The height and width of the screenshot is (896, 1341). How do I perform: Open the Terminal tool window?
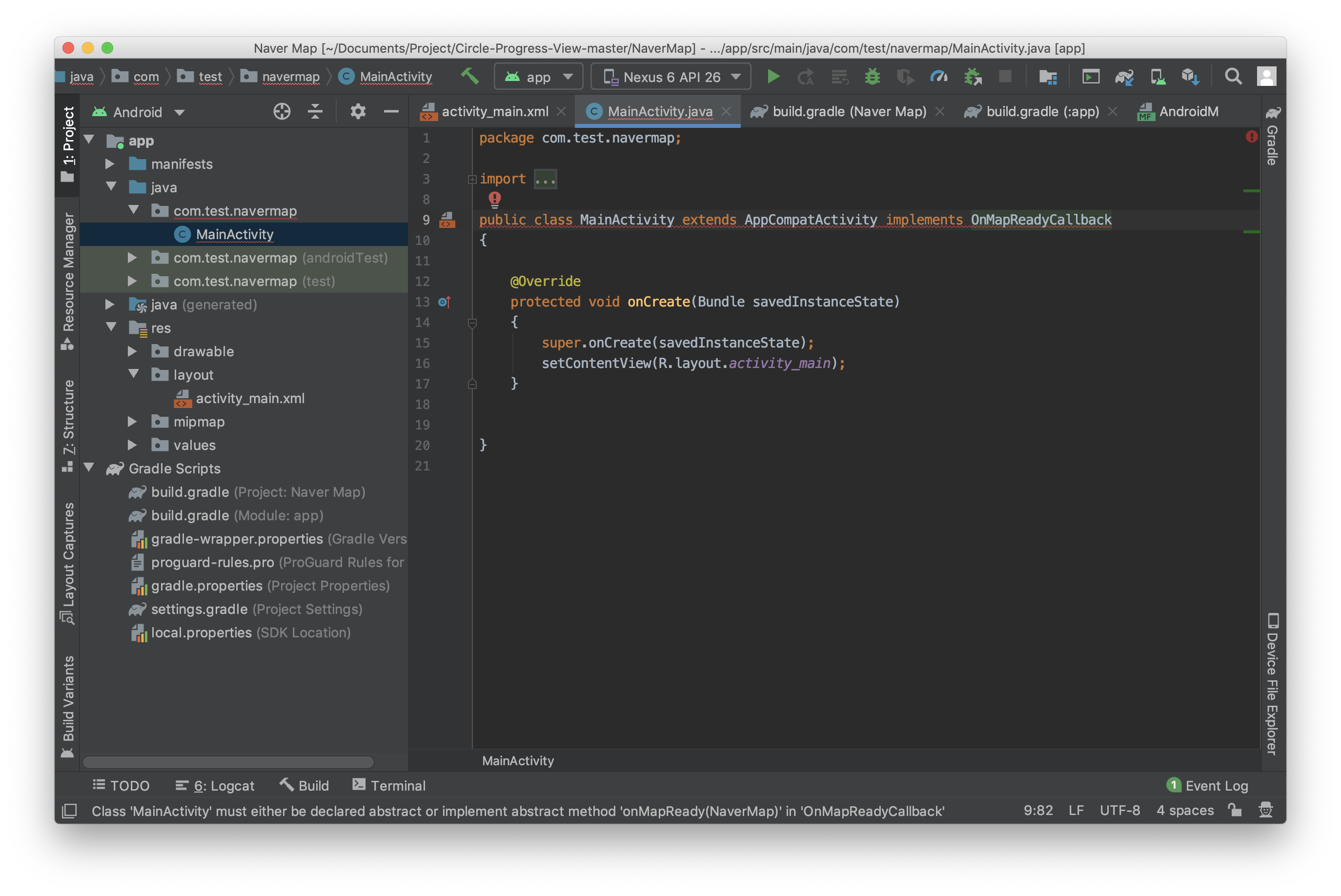click(x=389, y=786)
